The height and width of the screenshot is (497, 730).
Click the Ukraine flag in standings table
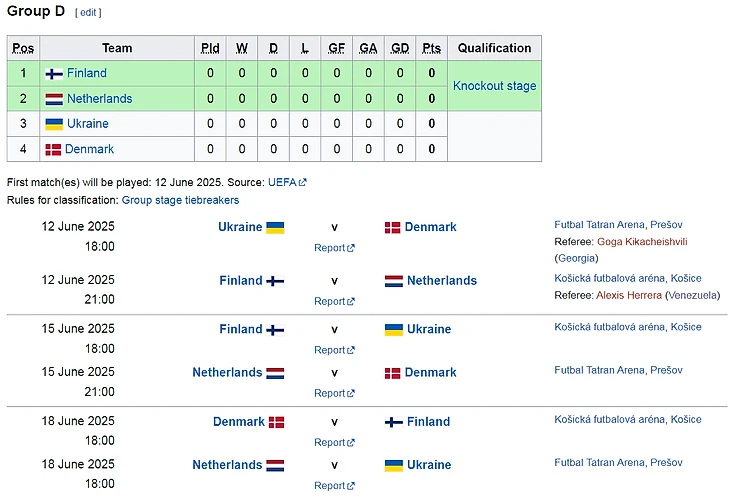pos(54,124)
